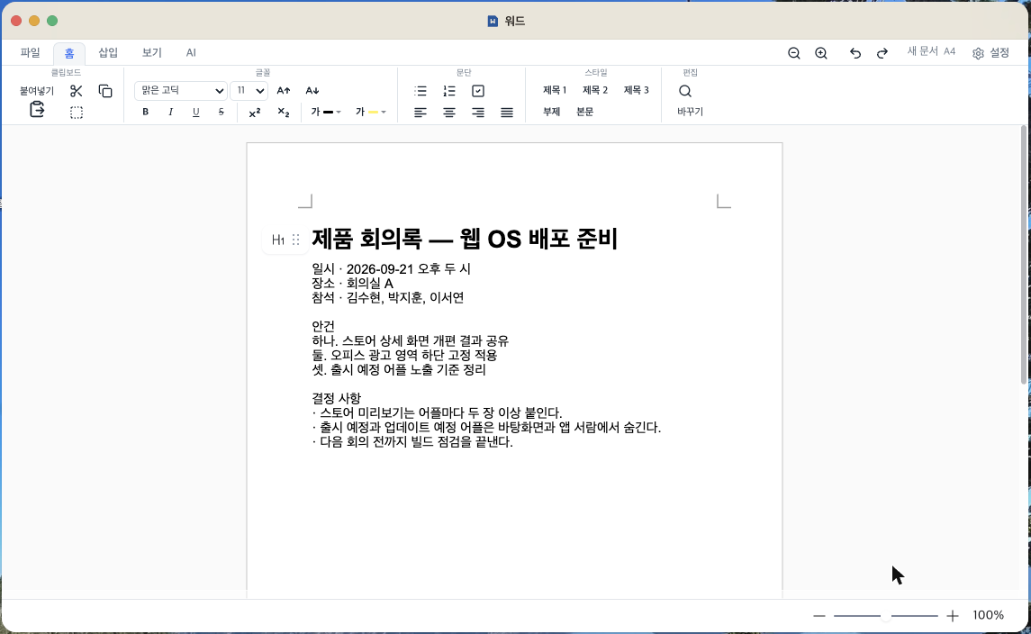The height and width of the screenshot is (634, 1031).
Task: Click the line 참석 · 김수현, 박지훈, 이서연
Action: [x=388, y=298]
